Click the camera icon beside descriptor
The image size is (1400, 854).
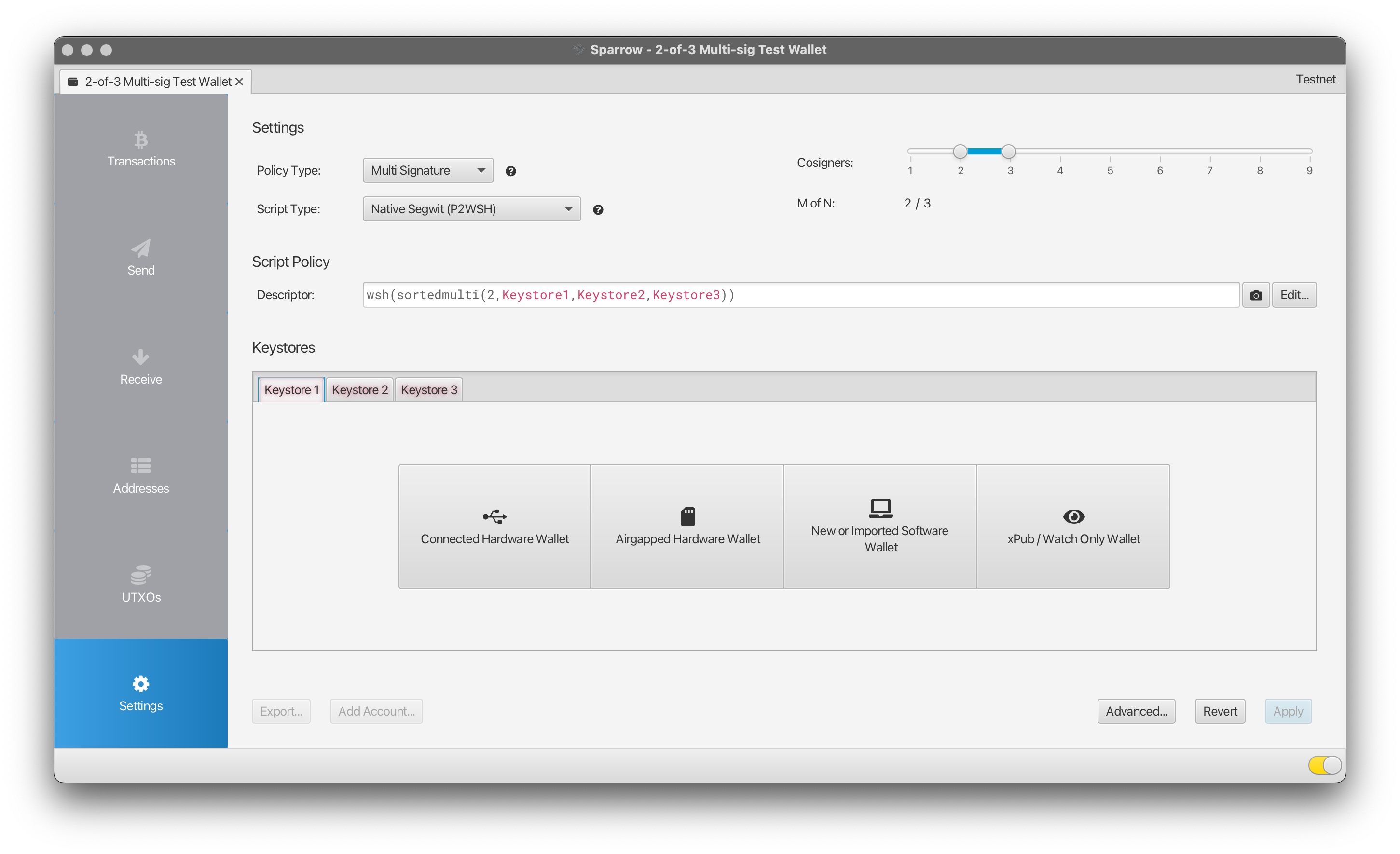pyautogui.click(x=1256, y=295)
